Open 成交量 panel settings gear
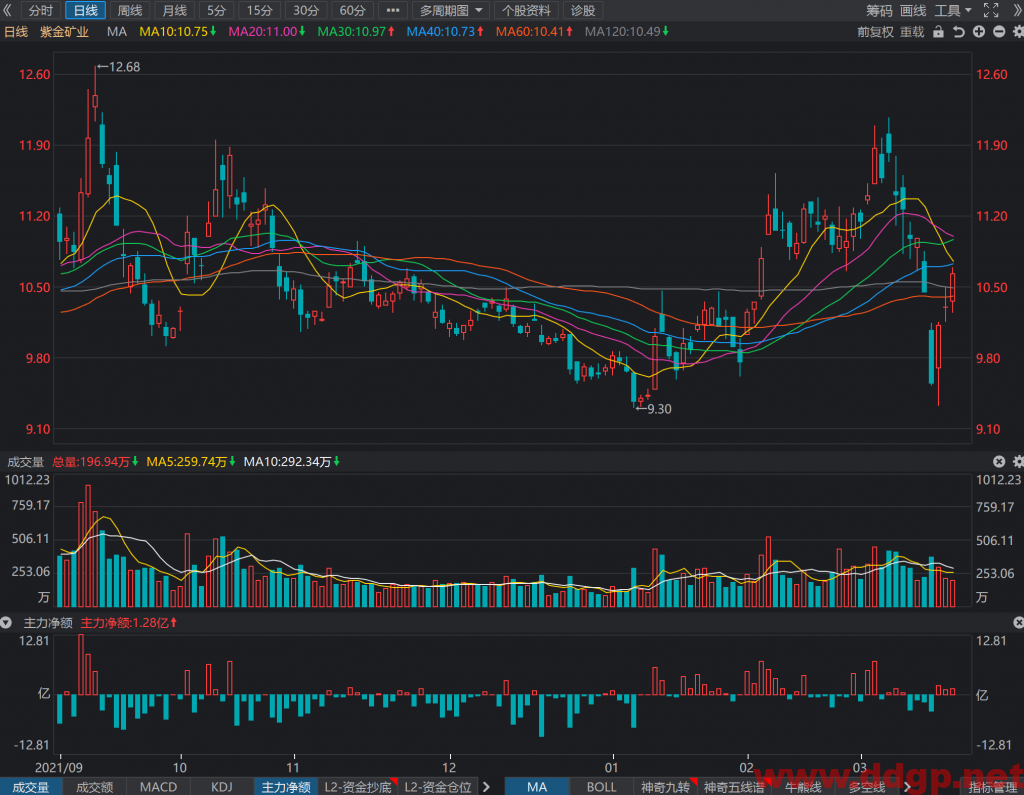 [1017, 461]
